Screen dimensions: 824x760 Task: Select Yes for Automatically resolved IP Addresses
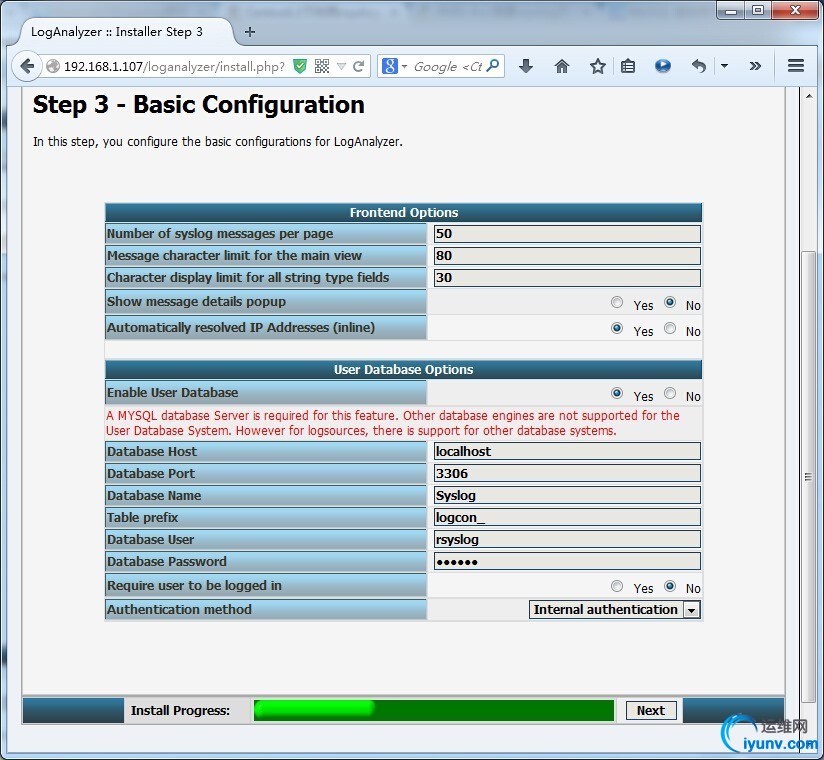tap(617, 328)
